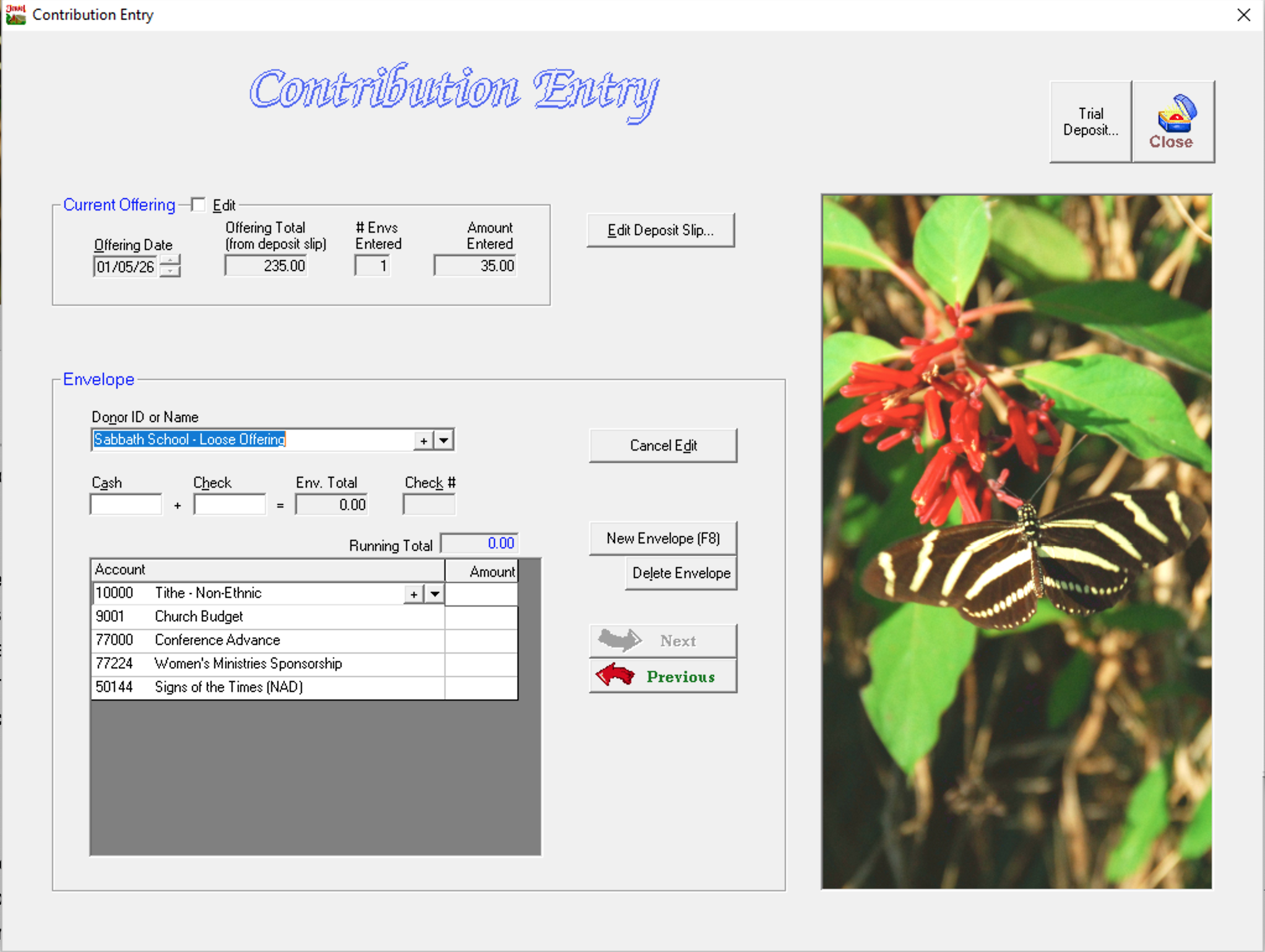Enable the Current Offering Edit checkbox
Image resolution: width=1265 pixels, height=952 pixels.
(198, 205)
